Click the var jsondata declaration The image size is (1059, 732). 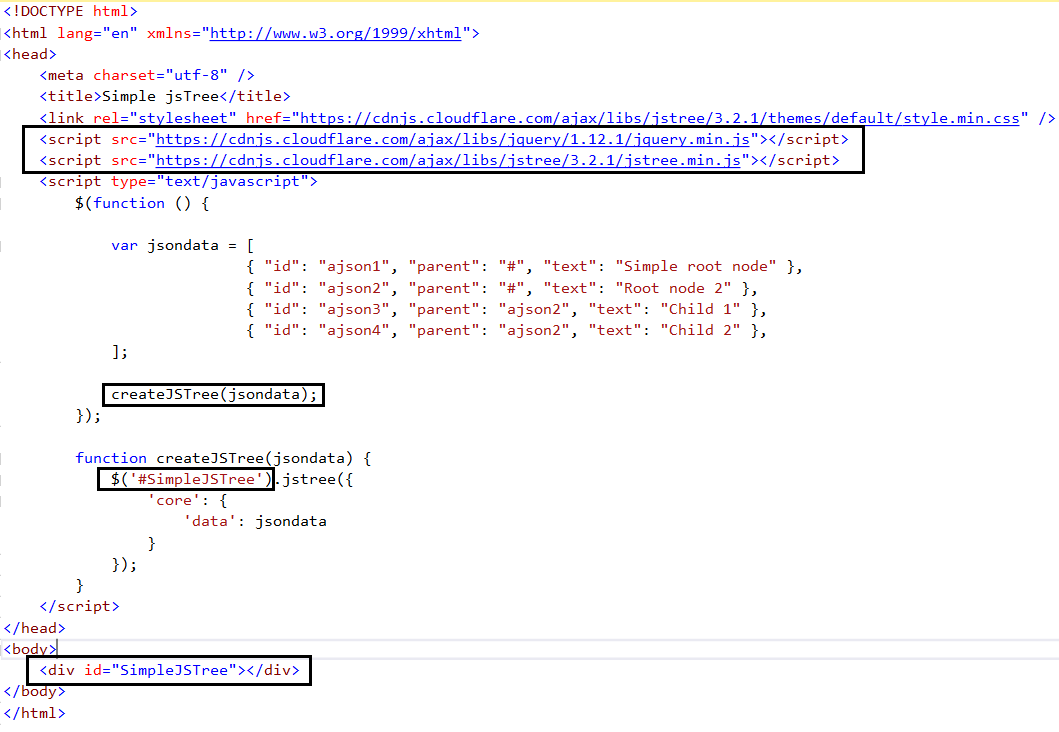click(x=180, y=245)
